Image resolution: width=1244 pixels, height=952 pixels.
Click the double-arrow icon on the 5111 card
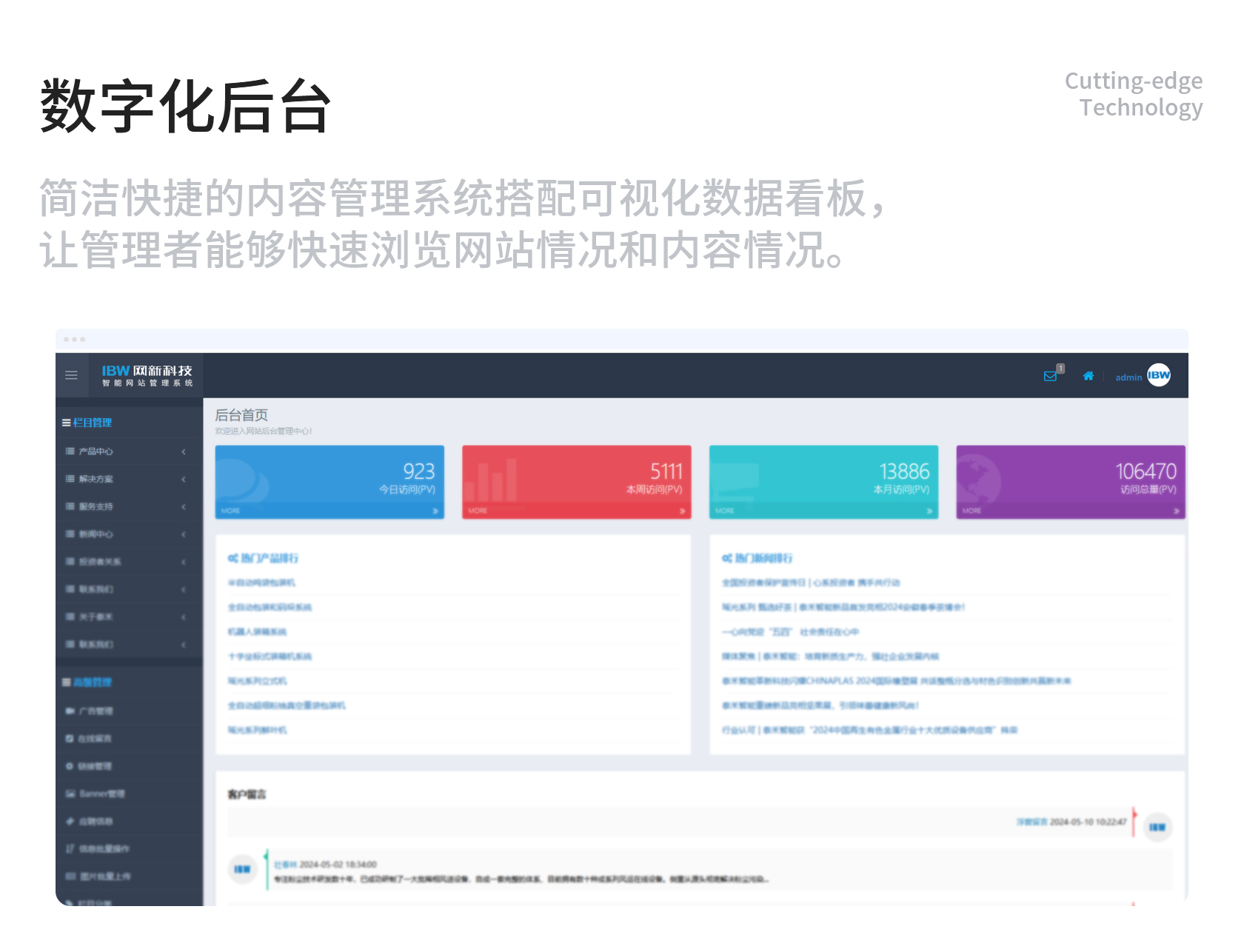[x=682, y=511]
